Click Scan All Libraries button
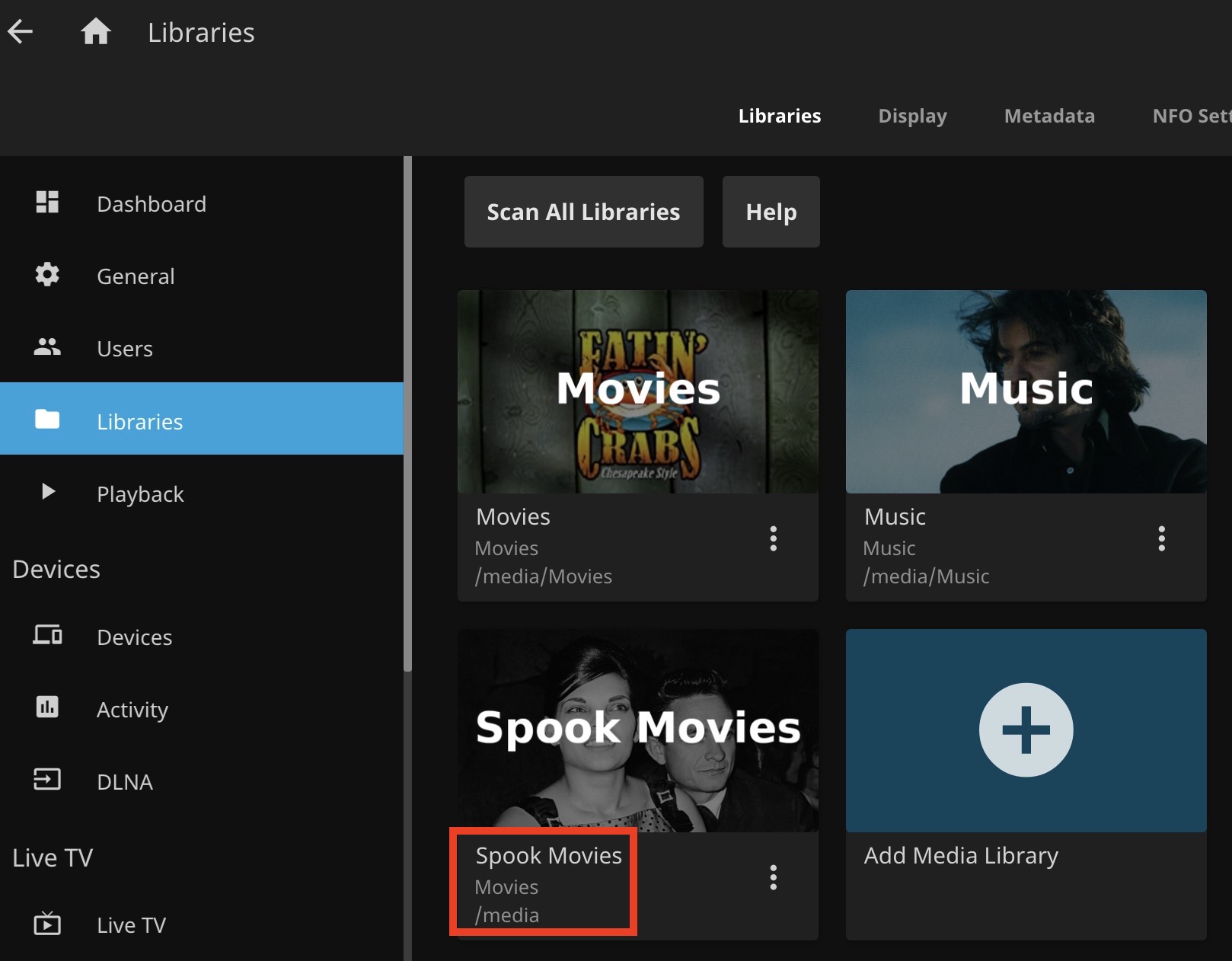 click(583, 212)
